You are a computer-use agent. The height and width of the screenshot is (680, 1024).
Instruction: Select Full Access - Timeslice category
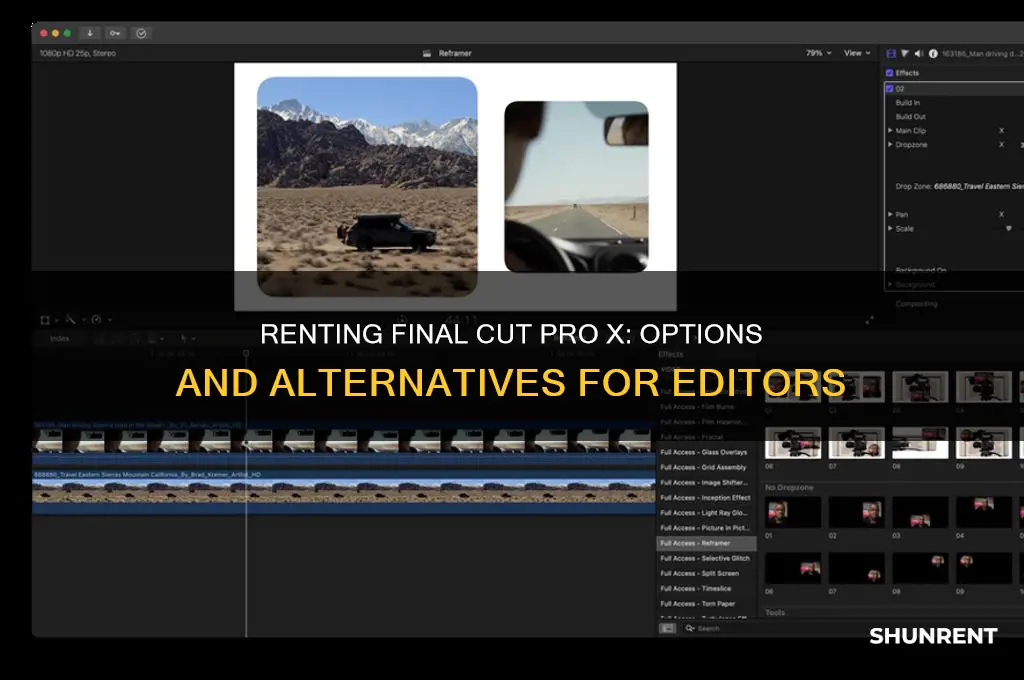(705, 589)
